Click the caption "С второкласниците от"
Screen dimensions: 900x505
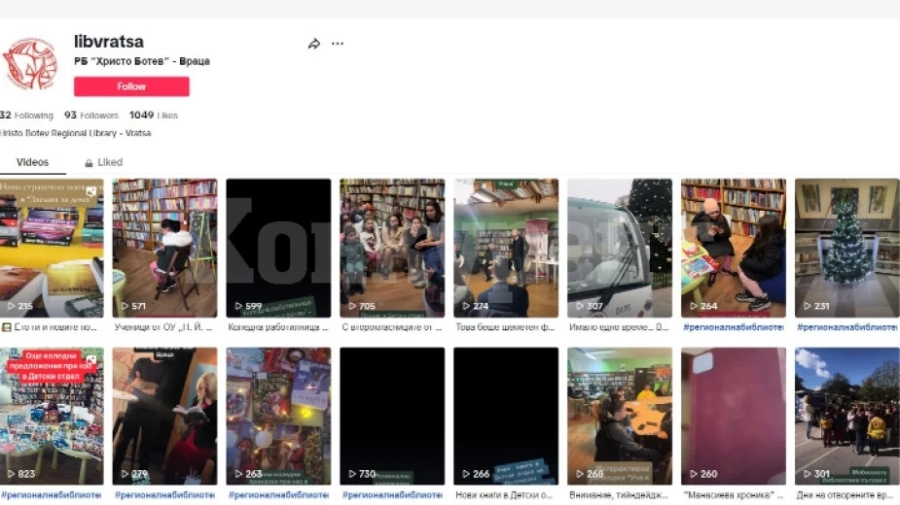pos(392,327)
